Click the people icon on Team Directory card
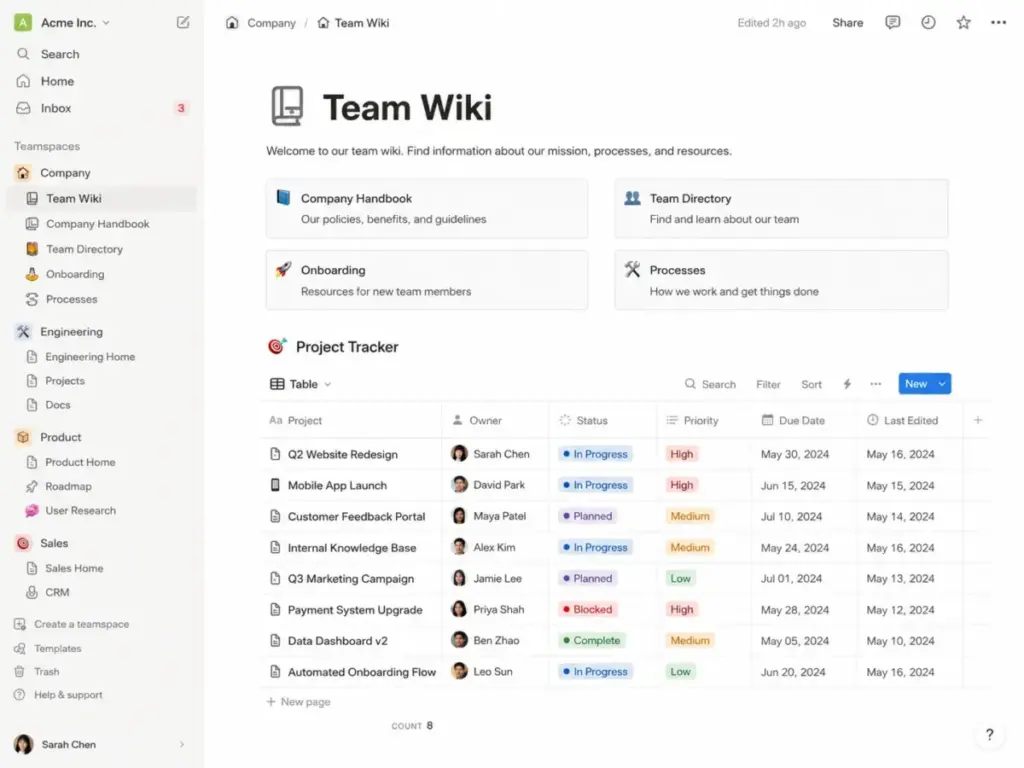The height and width of the screenshot is (768, 1024). (632, 197)
